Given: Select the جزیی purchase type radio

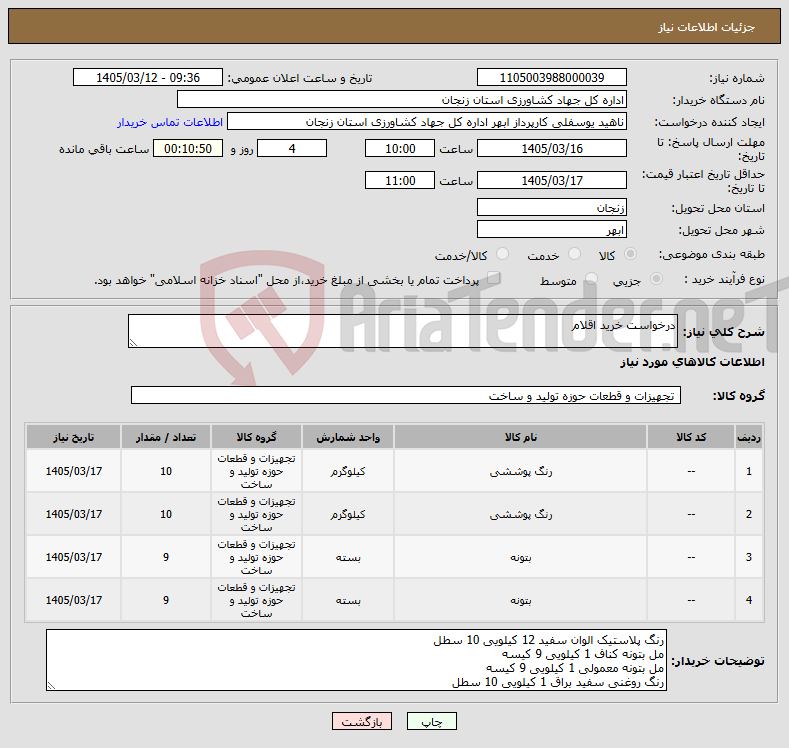Looking at the screenshot, I should pos(656,279).
